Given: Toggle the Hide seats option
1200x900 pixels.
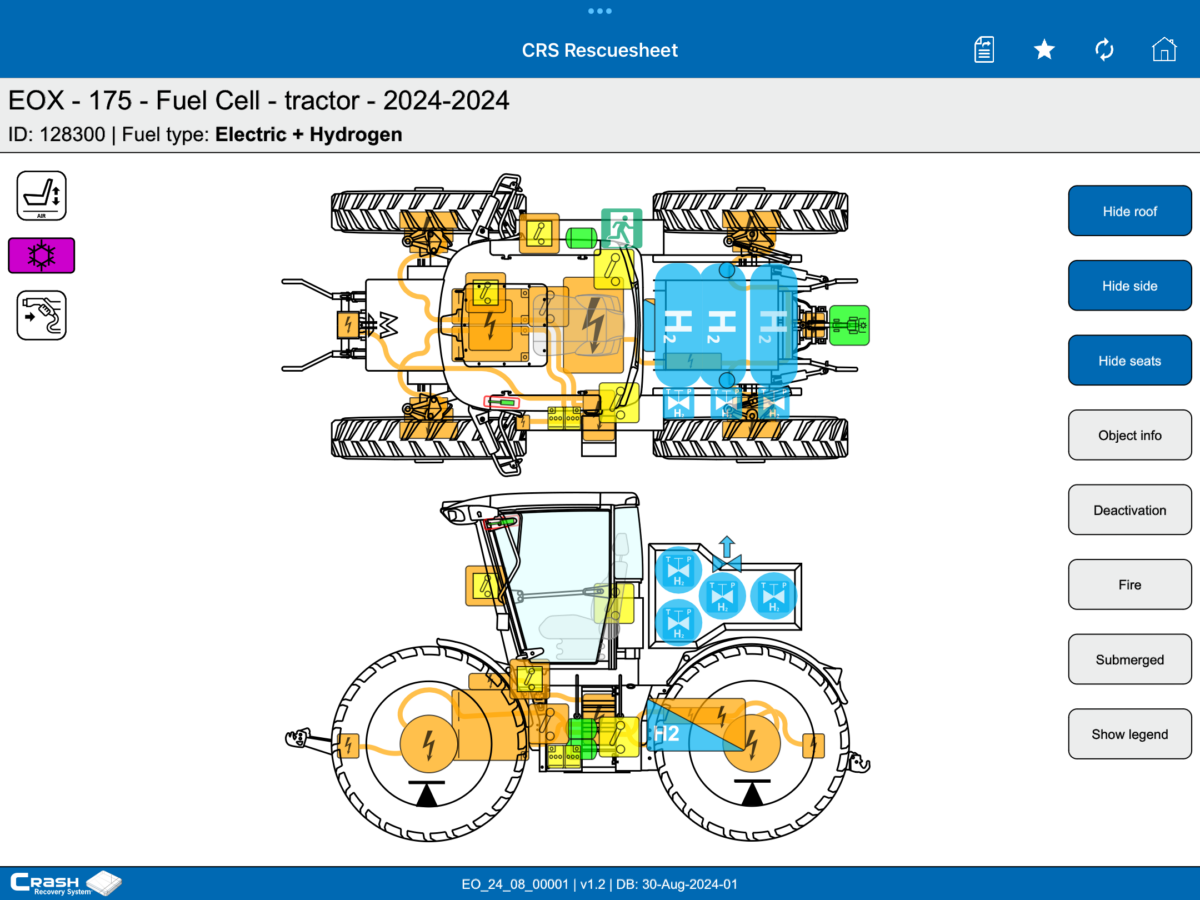Looking at the screenshot, I should (x=1130, y=361).
